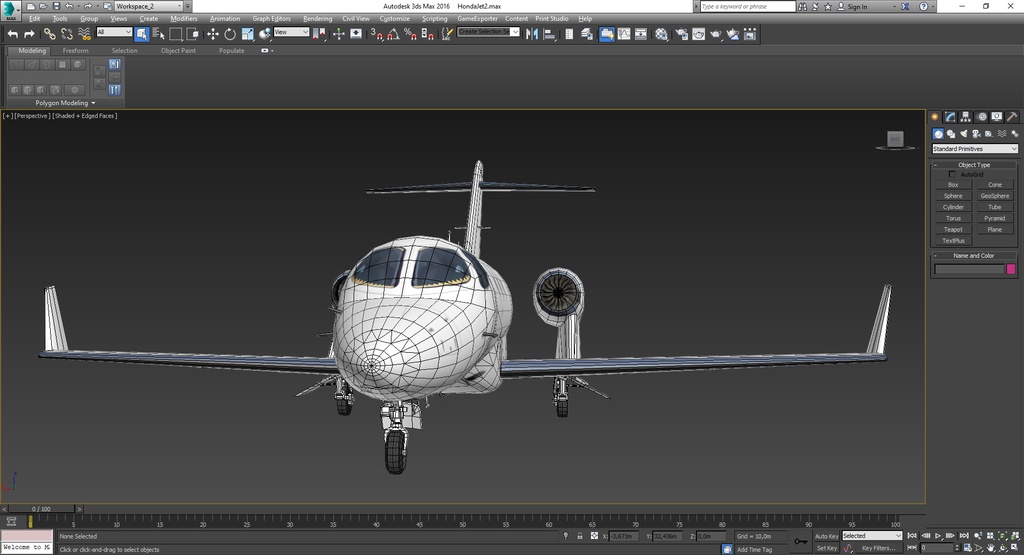1024x555 pixels.
Task: Click the Mirror tool icon
Action: pyautogui.click(x=532, y=34)
